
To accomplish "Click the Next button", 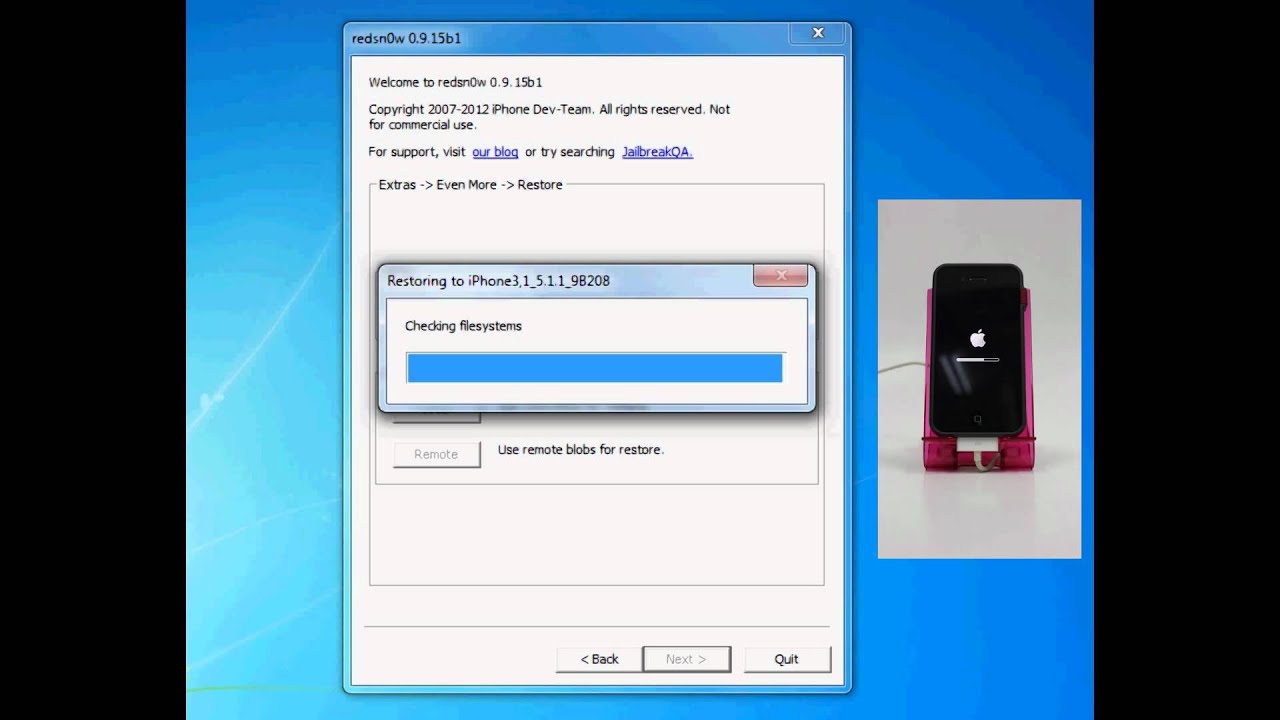I will pyautogui.click(x=686, y=659).
